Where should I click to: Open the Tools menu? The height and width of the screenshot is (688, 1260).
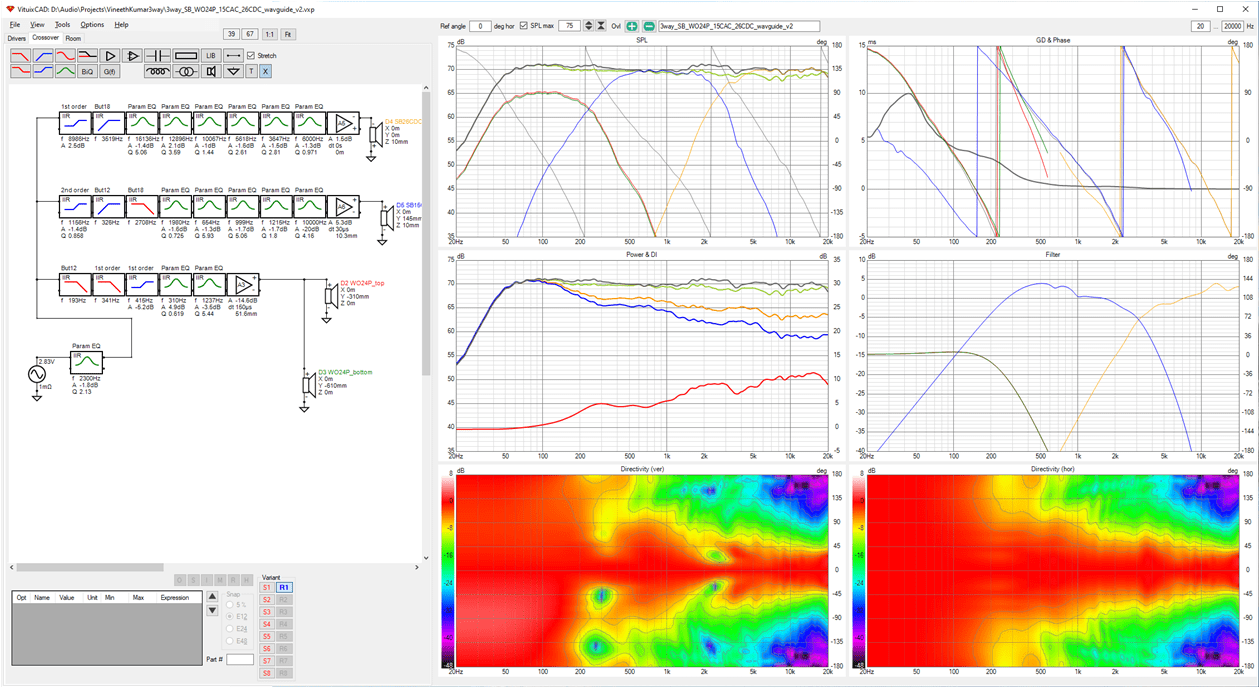tap(62, 24)
